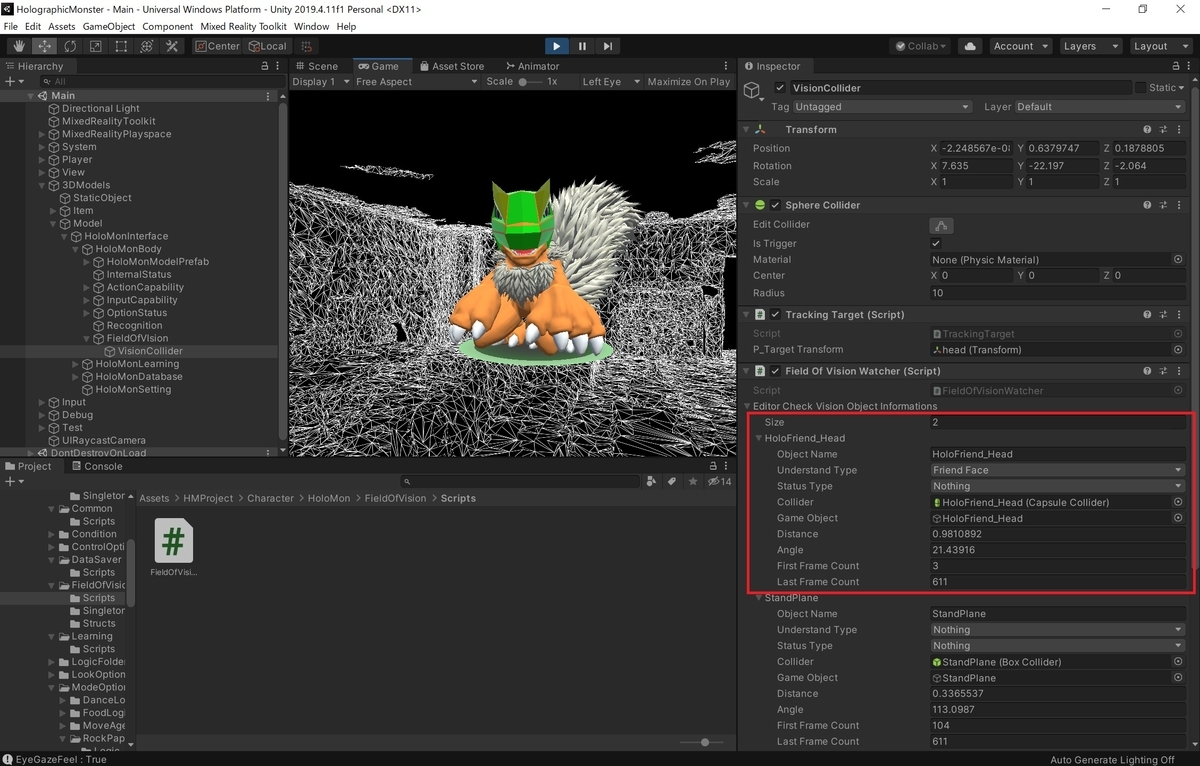The width and height of the screenshot is (1200, 766).
Task: Open Transform preset settings icon
Action: click(x=1163, y=130)
